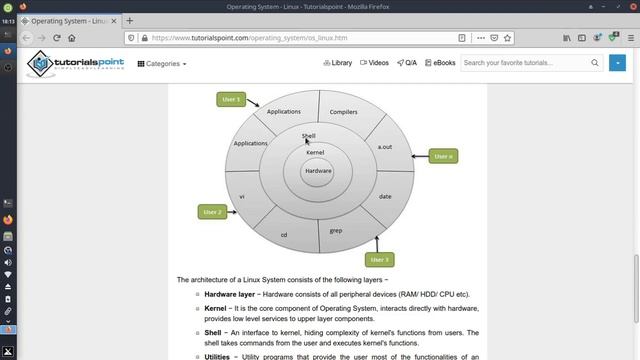Toggle reader view in address bar
Screen dimensions: 640x360
tap(462, 38)
